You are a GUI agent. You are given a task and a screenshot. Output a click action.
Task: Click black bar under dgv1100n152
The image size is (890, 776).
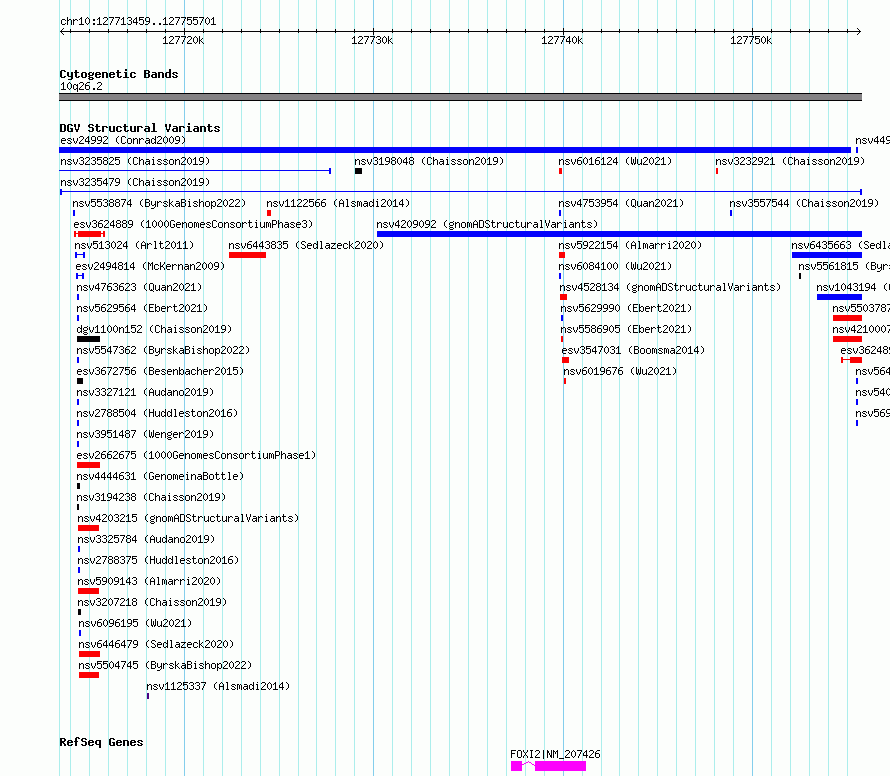coord(89,339)
